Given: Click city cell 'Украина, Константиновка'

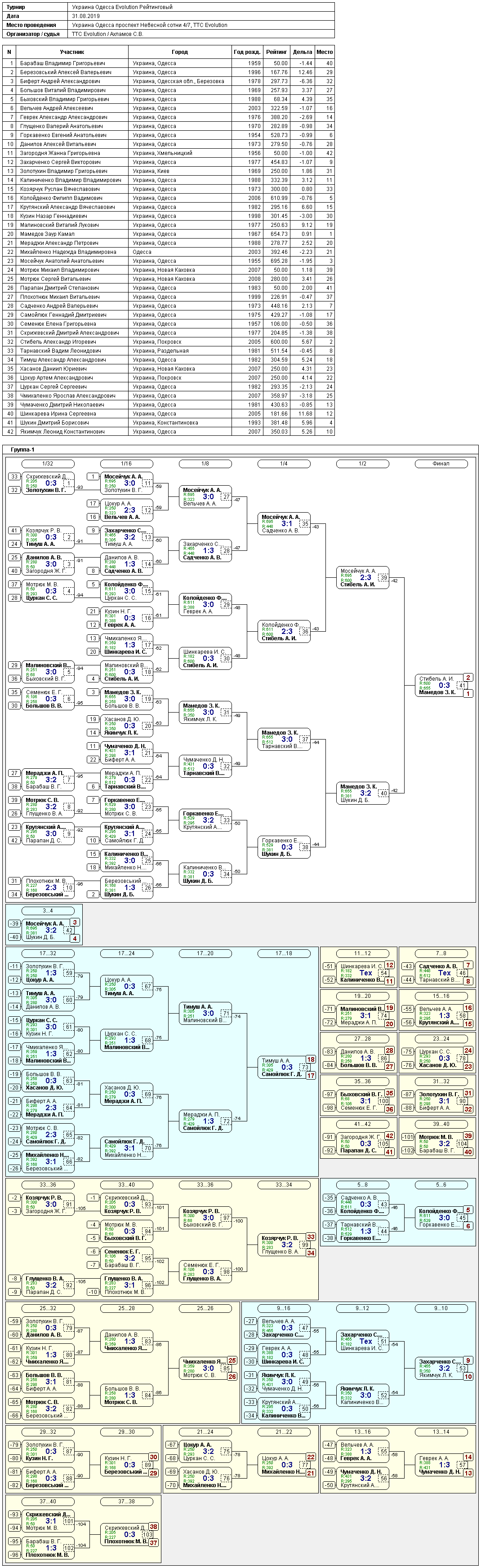Looking at the screenshot, I should click(180, 423).
